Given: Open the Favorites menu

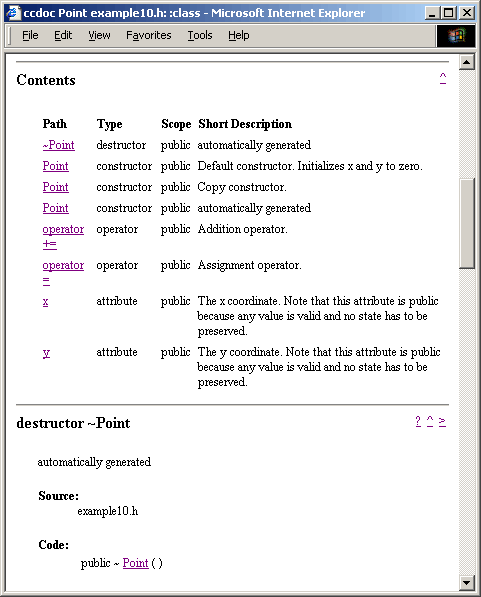Looking at the screenshot, I should 149,35.
